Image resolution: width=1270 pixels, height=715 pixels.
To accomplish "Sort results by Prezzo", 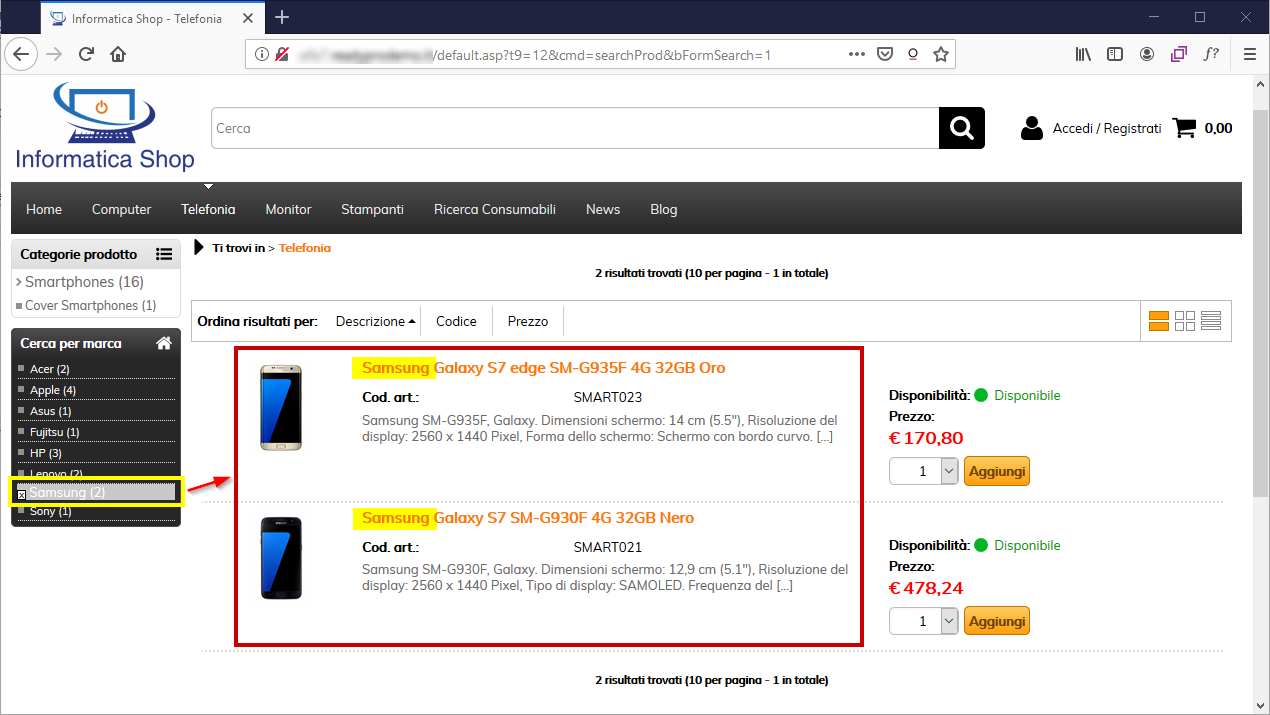I will point(528,321).
